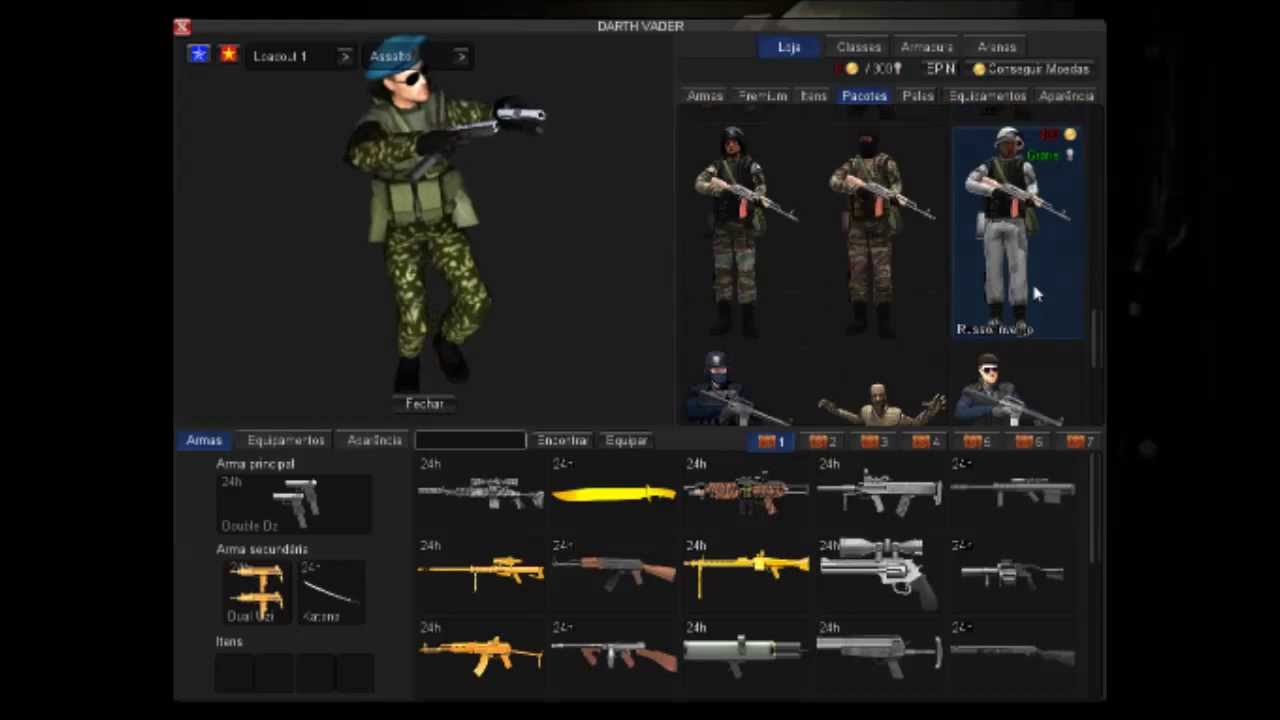
Task: Select the equipped Double Dz primary weapon
Action: 294,503
